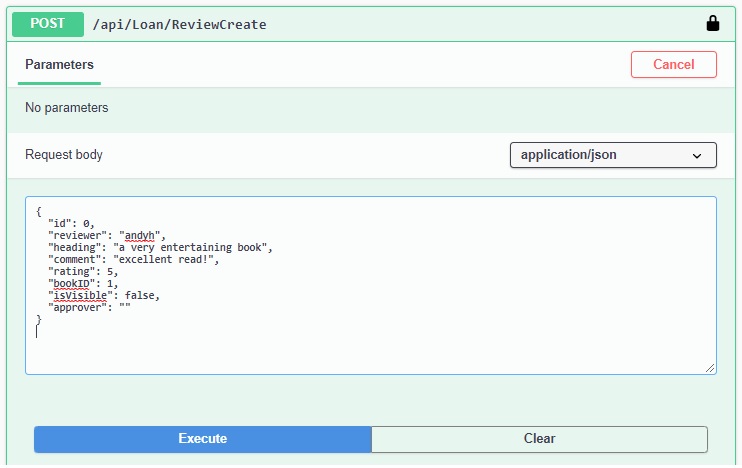Open the application/json content type dropdown
This screenshot has width=742, height=468.
[613, 155]
